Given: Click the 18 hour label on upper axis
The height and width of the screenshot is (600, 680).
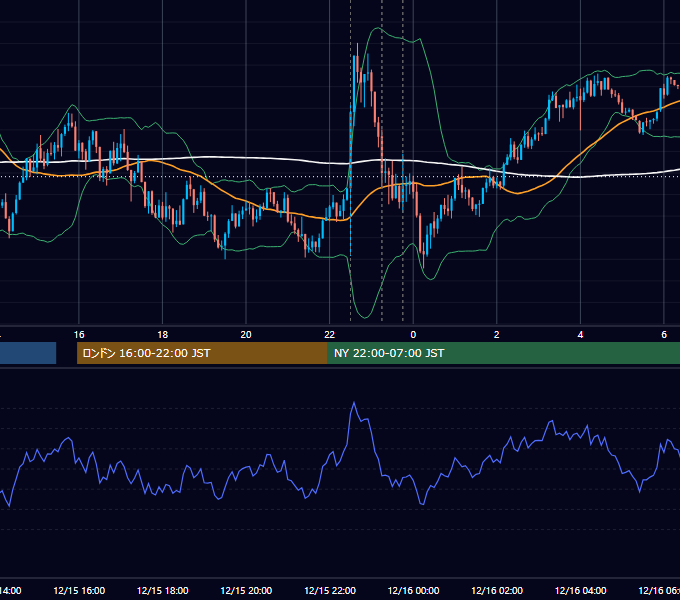Looking at the screenshot, I should click(x=163, y=335).
